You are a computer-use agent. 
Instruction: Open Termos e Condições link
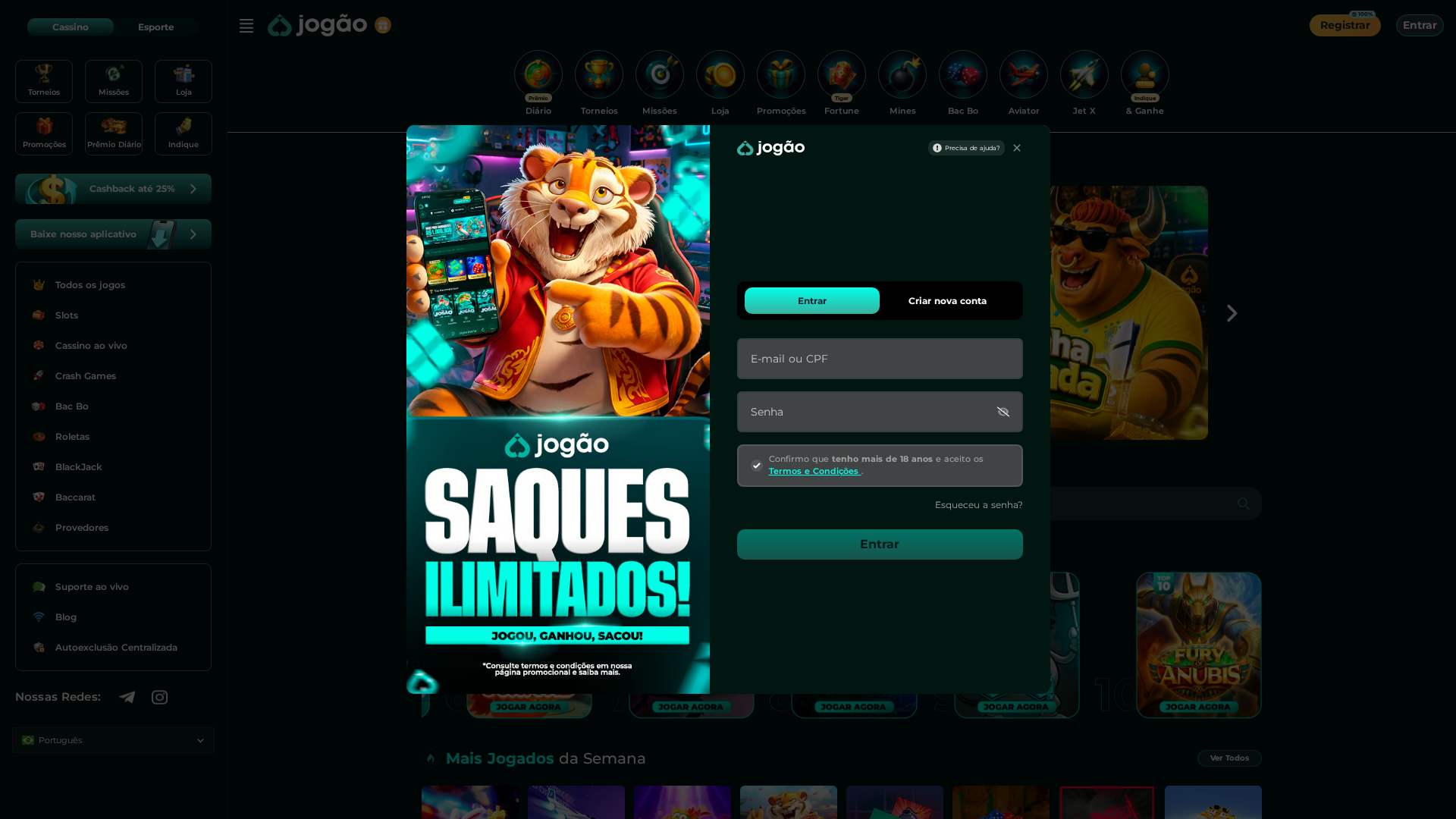click(814, 472)
